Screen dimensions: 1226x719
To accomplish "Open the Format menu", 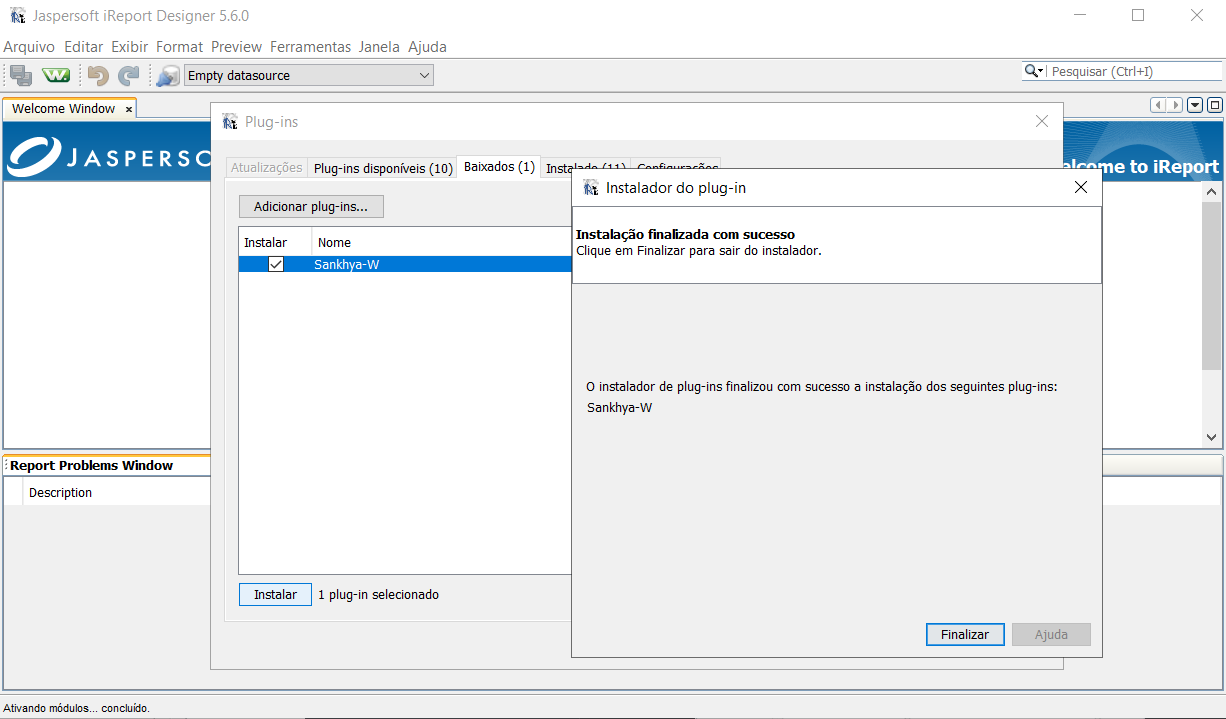I will (x=179, y=47).
